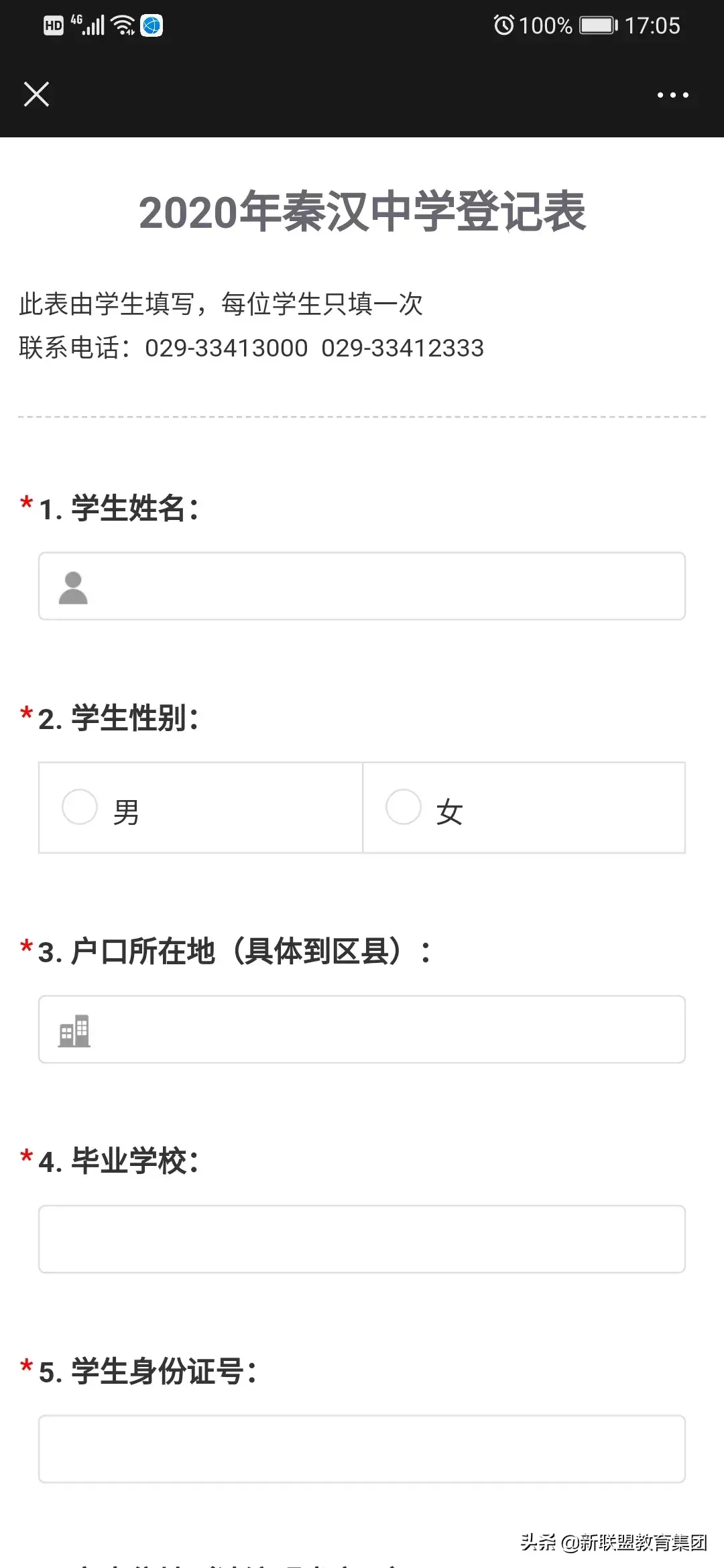724x1568 pixels.
Task: Close the registration form page
Action: tap(36, 94)
